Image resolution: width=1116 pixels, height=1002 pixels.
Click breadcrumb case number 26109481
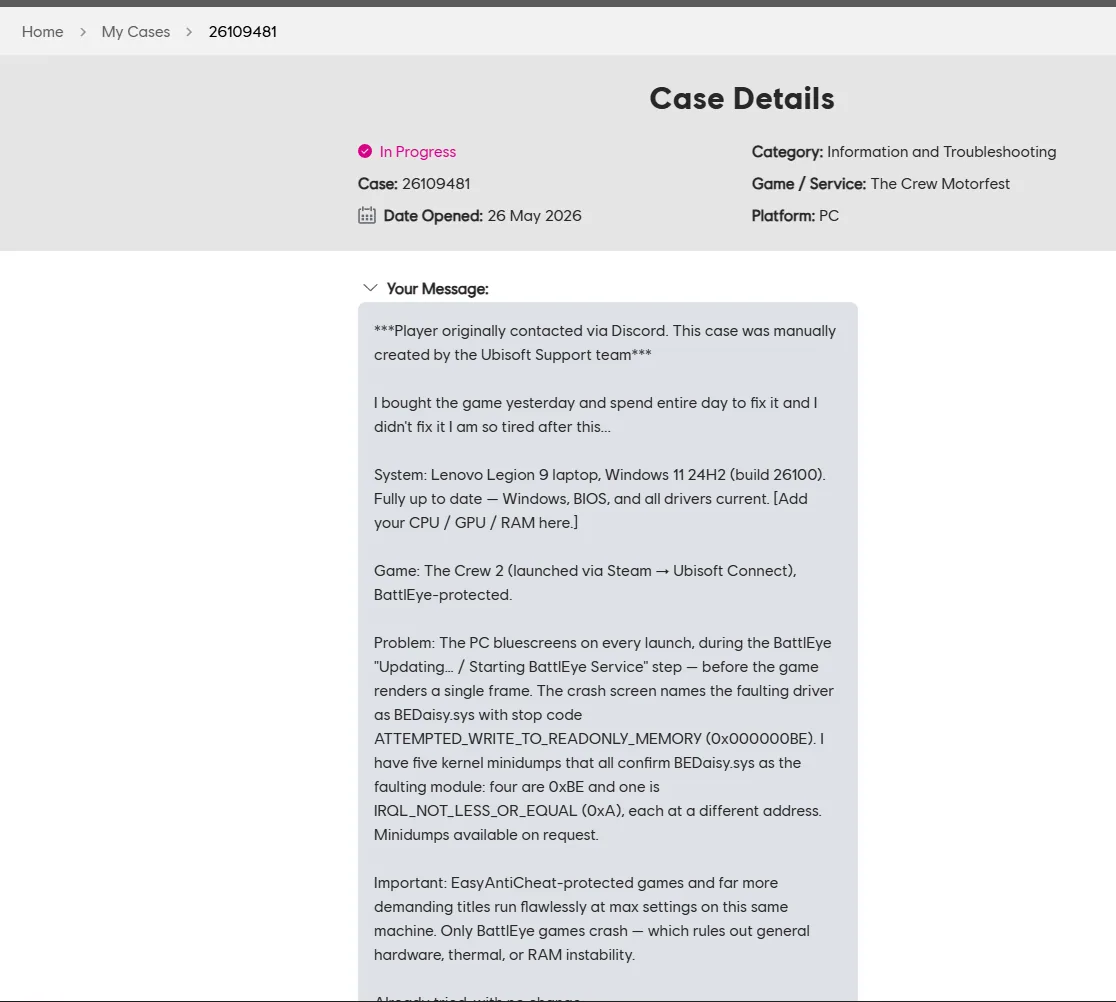[243, 31]
